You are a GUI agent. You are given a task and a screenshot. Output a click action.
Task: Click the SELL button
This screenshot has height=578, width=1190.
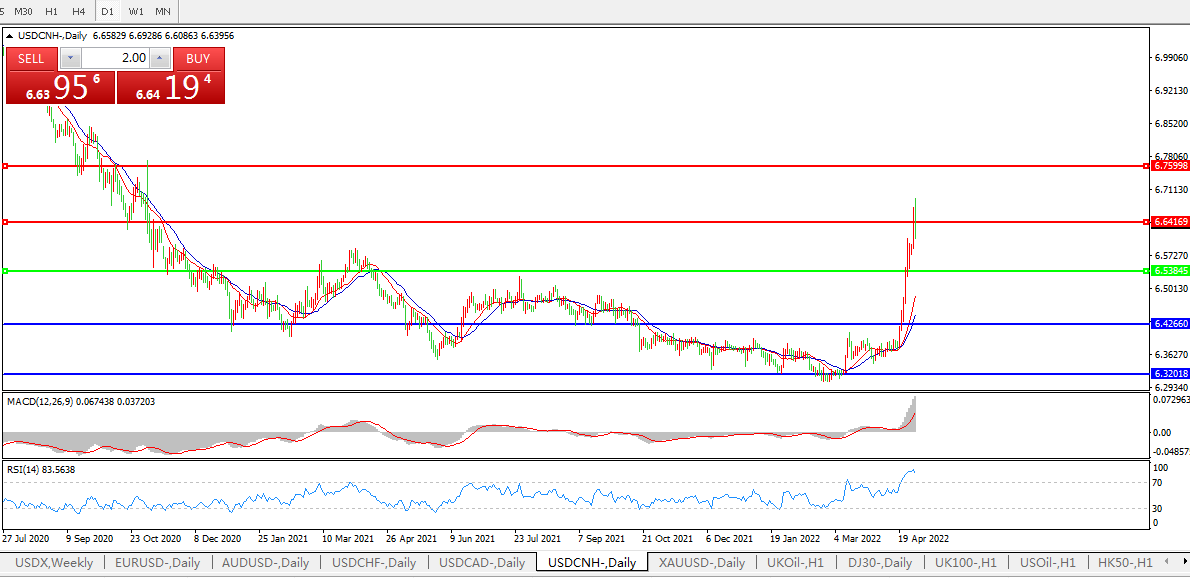pyautogui.click(x=31, y=58)
